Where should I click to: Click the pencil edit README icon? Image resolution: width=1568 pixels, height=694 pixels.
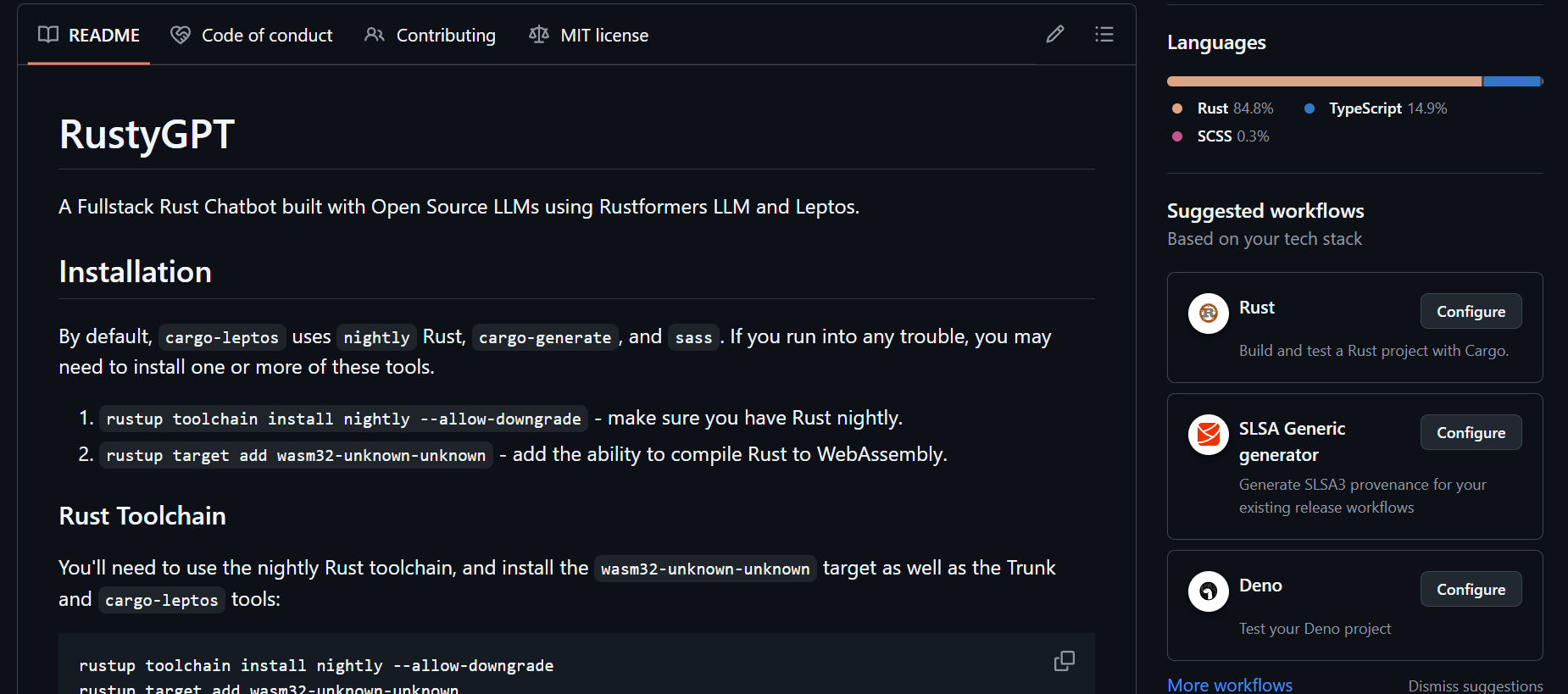1054,35
